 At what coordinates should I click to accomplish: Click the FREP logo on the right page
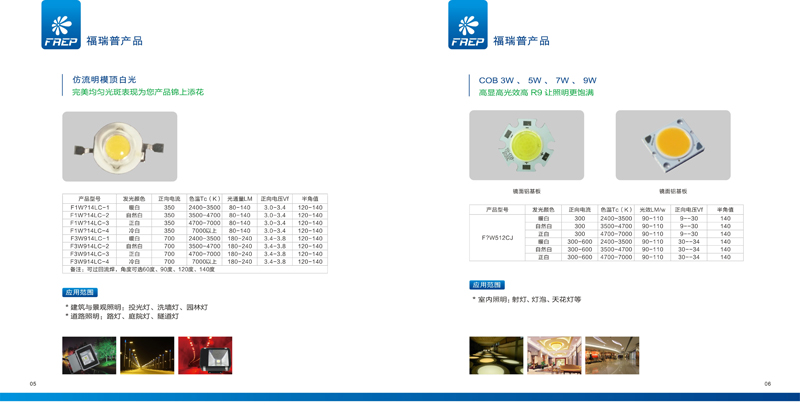click(x=467, y=25)
